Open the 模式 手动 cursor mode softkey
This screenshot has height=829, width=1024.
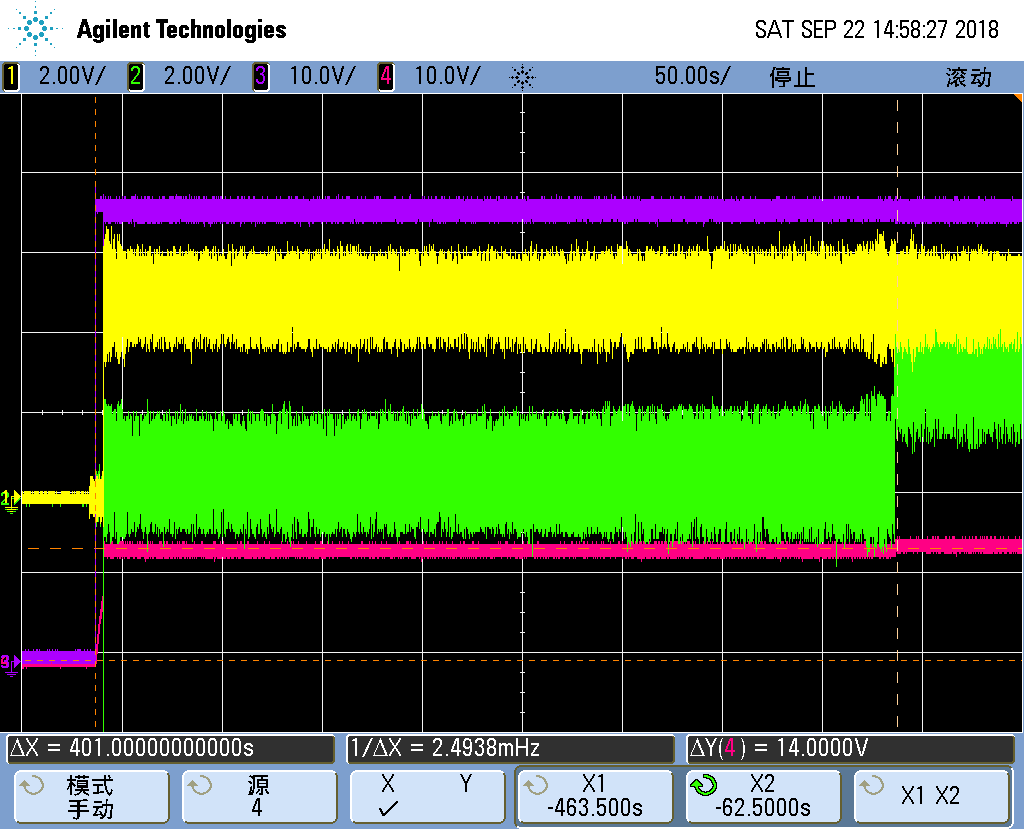[x=91, y=796]
